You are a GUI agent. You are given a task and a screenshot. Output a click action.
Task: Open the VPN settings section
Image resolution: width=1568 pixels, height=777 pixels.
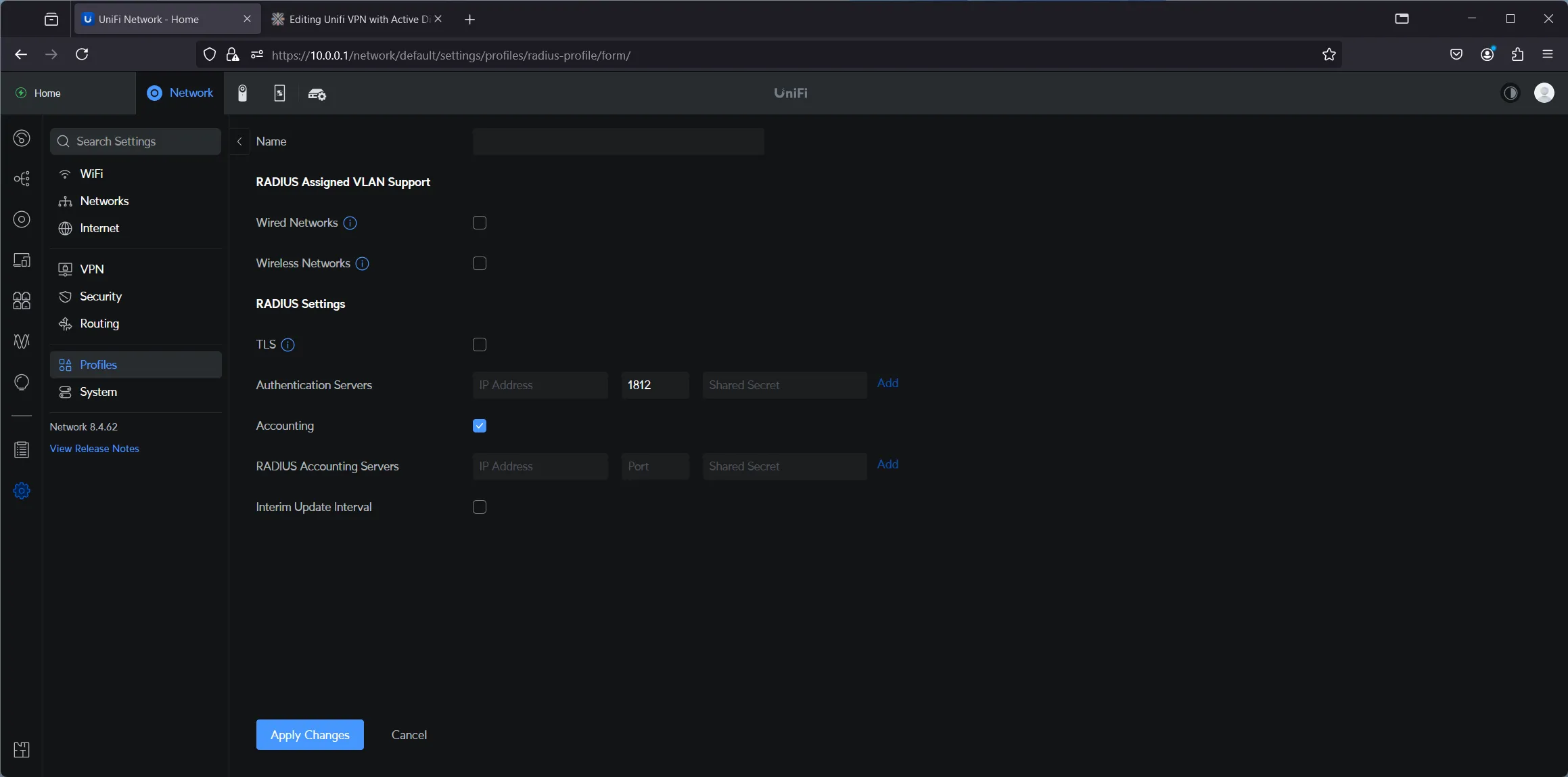coord(135,269)
